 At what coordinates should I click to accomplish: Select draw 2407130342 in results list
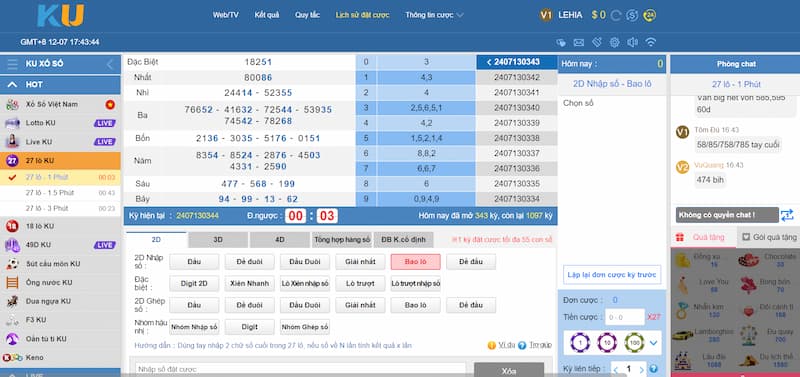click(x=516, y=78)
